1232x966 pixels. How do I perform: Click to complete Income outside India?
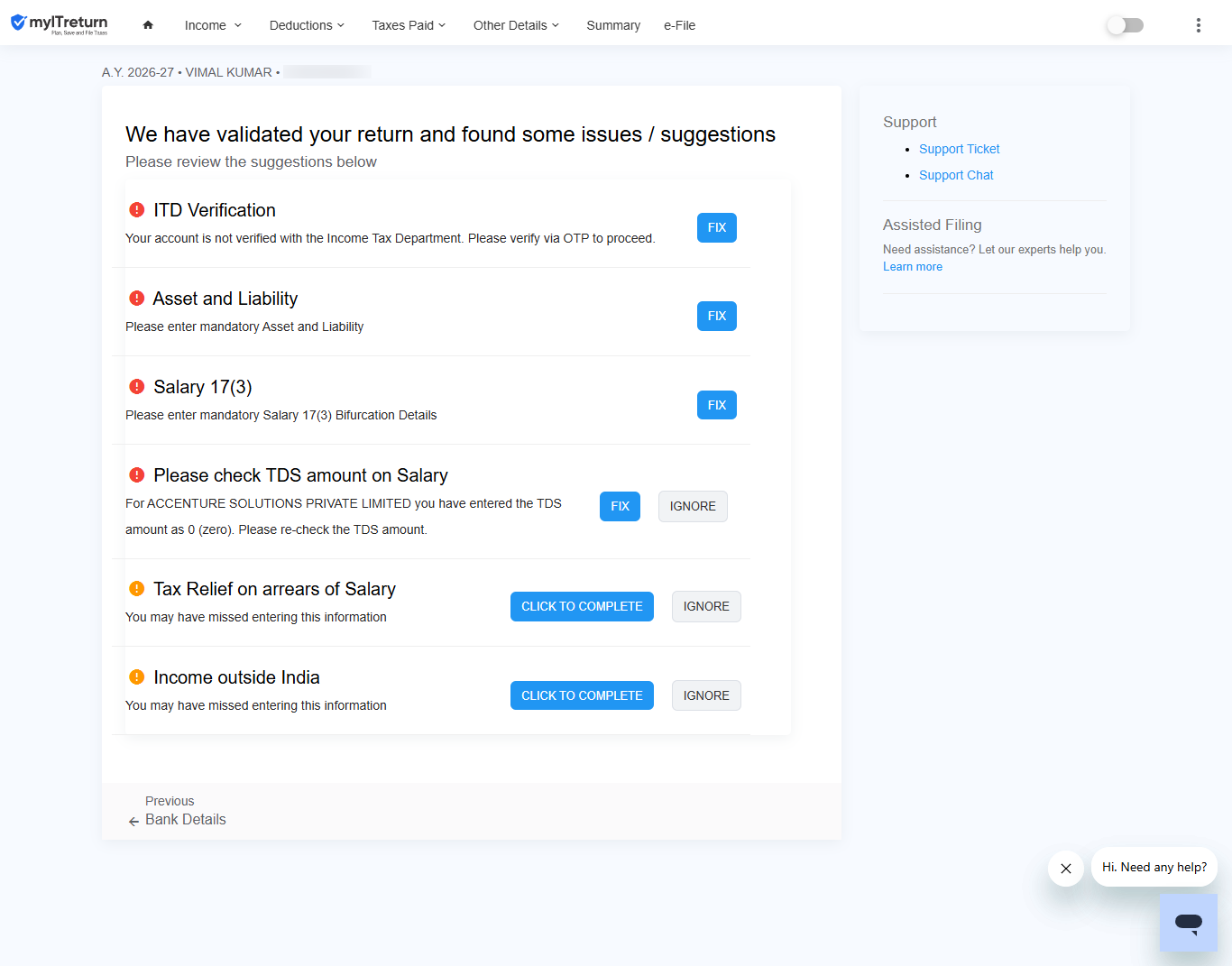pyautogui.click(x=582, y=695)
